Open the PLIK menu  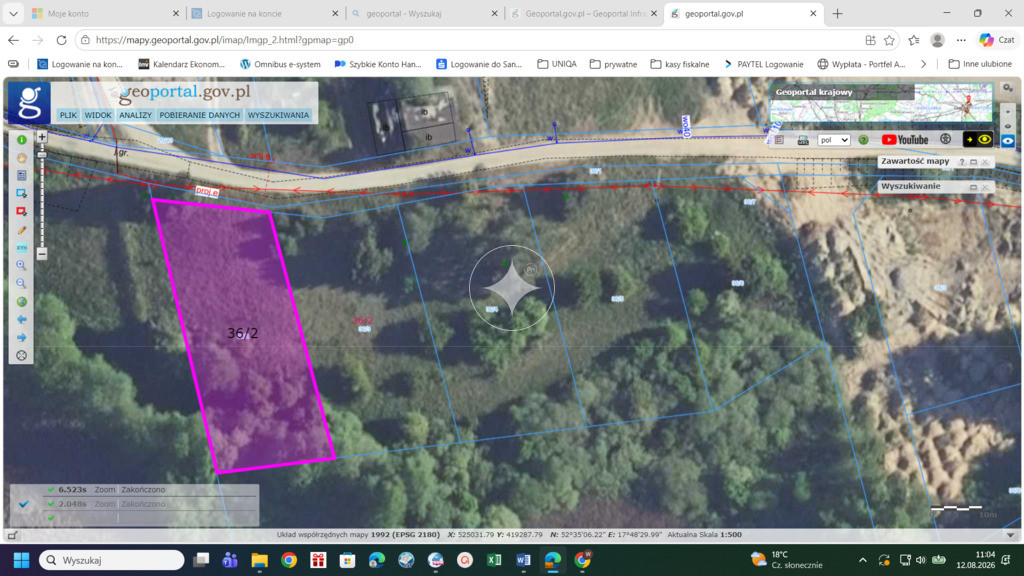68,115
